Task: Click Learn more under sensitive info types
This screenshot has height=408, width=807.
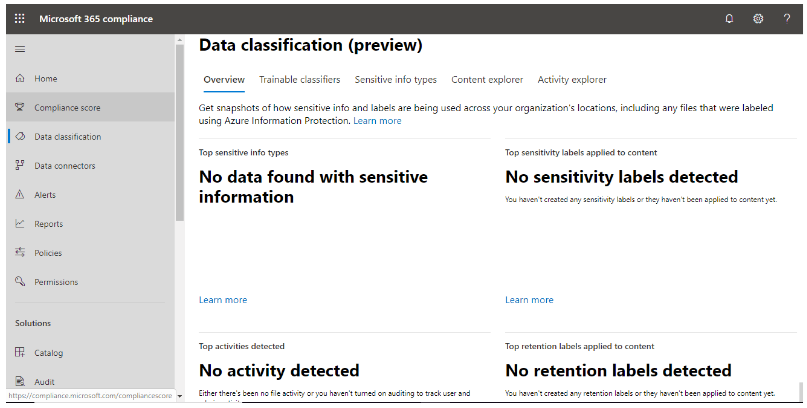Action: (x=223, y=300)
